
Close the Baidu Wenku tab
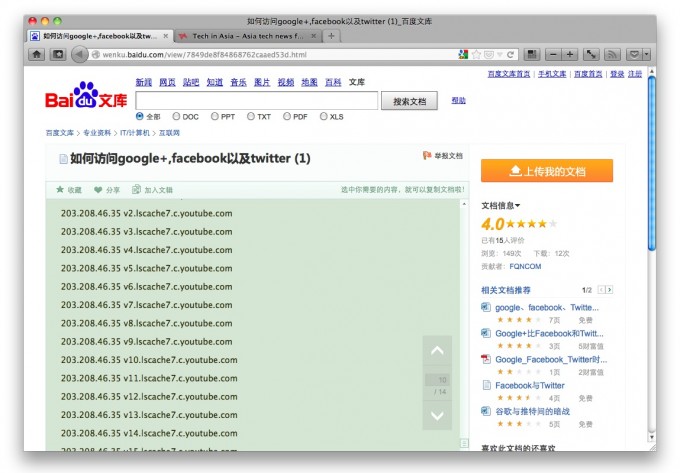pyautogui.click(x=166, y=36)
